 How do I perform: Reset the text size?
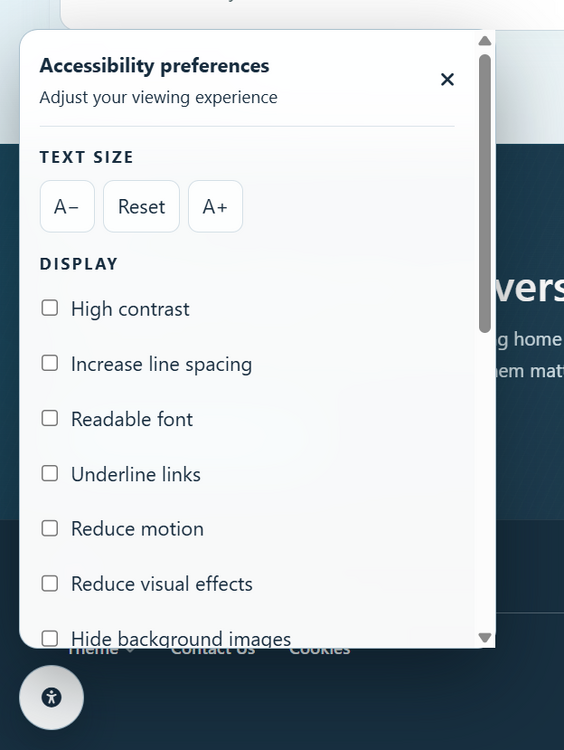coord(142,207)
